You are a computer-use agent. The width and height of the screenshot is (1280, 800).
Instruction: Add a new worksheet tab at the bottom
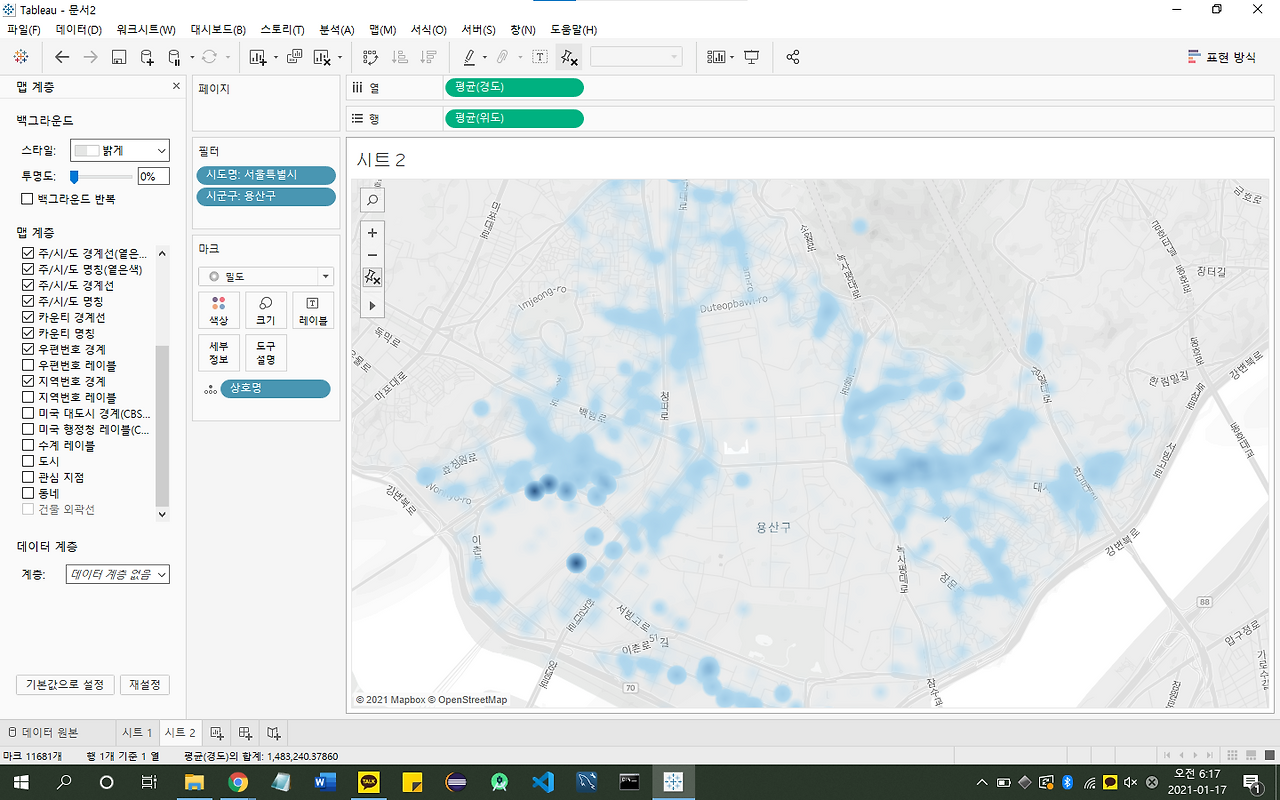point(217,733)
